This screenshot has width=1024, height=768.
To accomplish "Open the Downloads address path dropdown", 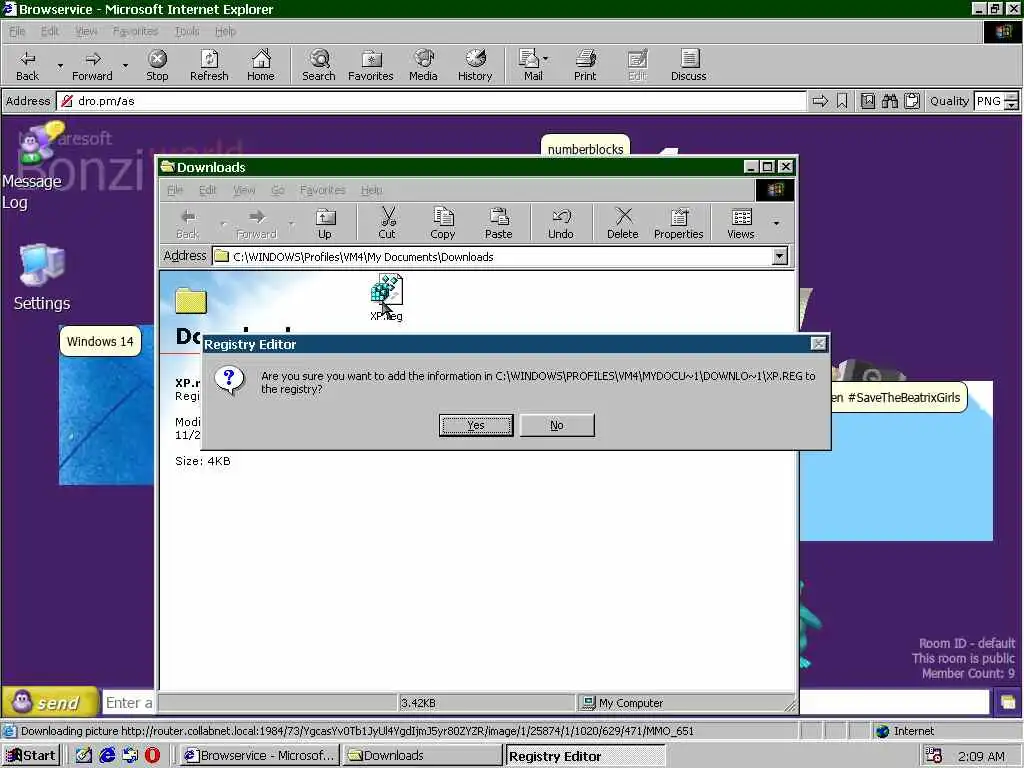I will (x=780, y=256).
